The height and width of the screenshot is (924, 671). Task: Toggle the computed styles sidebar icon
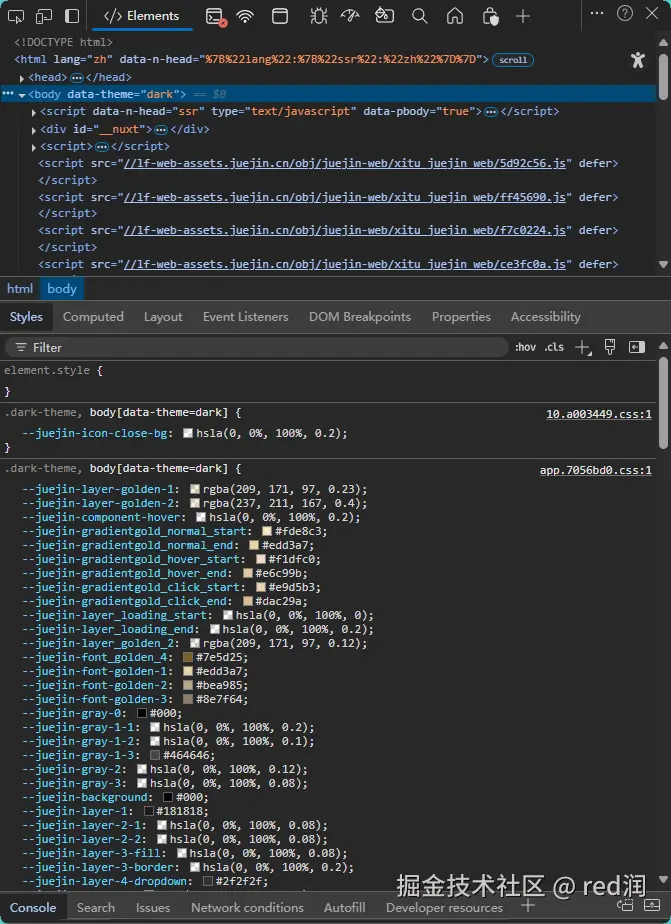[x=637, y=347]
